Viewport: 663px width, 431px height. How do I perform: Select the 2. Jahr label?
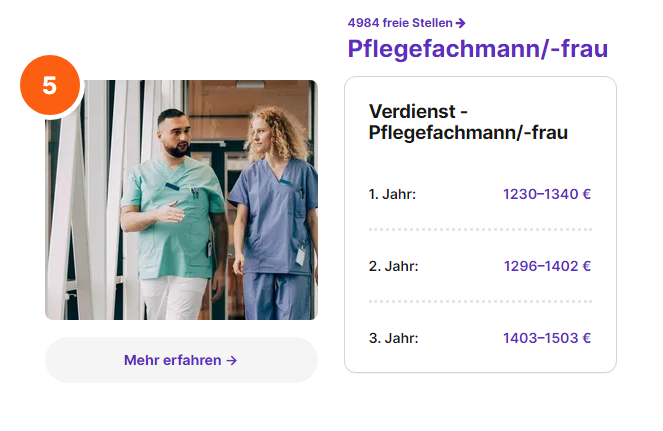click(394, 266)
